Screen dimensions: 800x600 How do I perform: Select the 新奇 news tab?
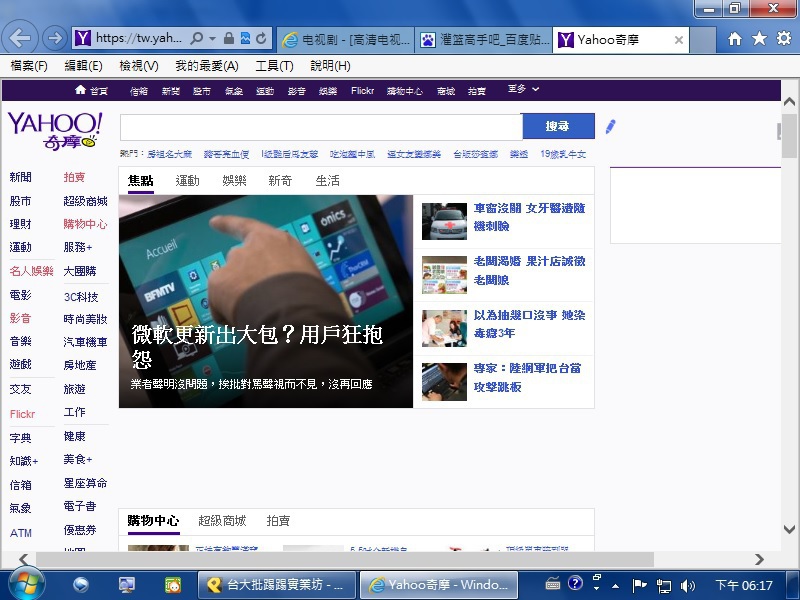(x=280, y=181)
